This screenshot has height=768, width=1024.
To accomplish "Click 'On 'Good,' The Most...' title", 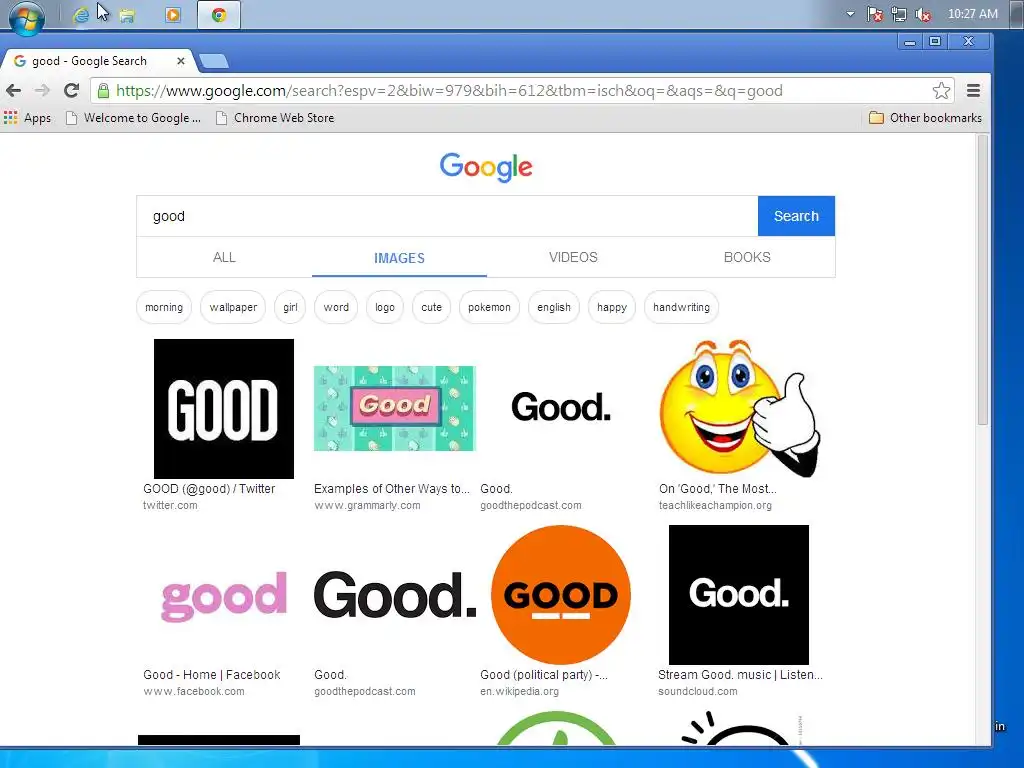I will point(717,488).
